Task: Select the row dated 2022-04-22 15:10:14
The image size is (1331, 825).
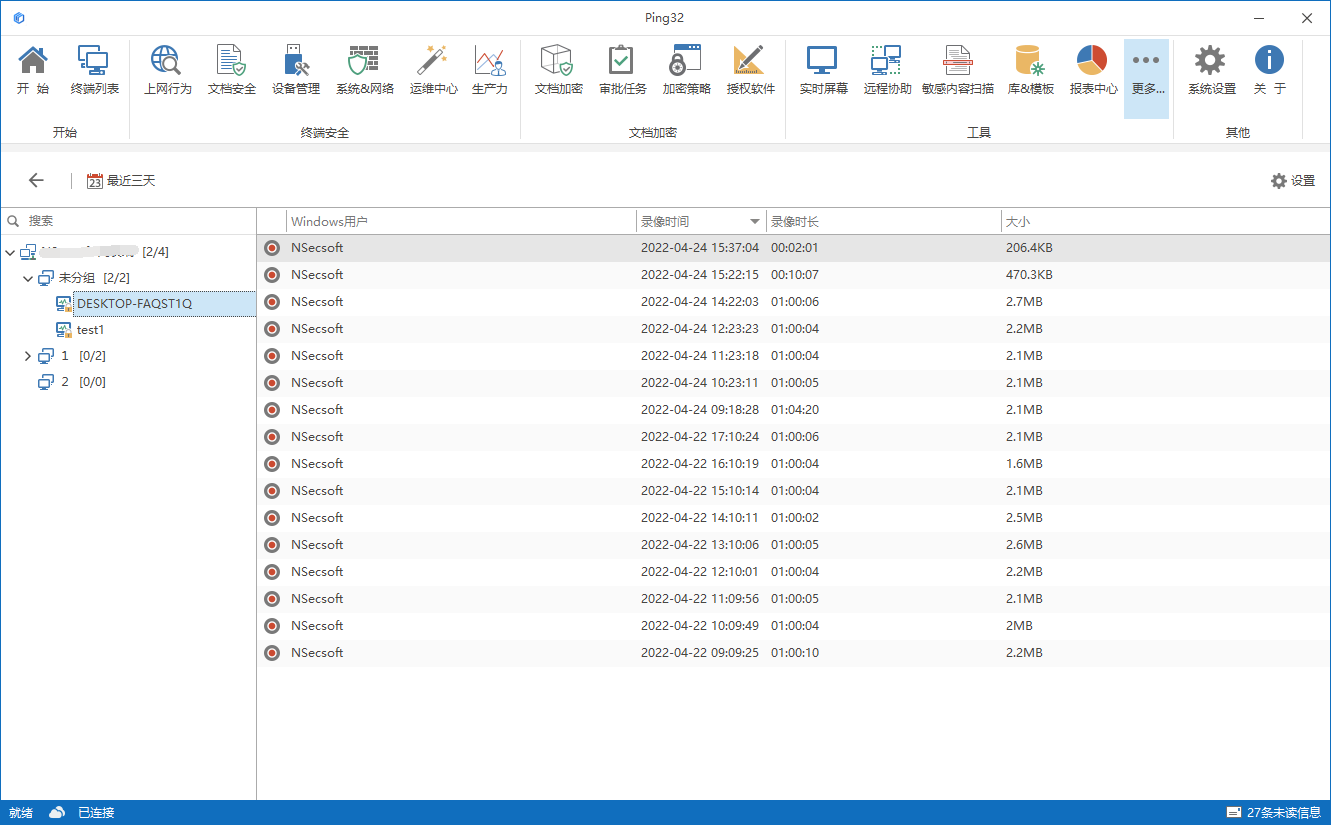Action: coord(794,491)
